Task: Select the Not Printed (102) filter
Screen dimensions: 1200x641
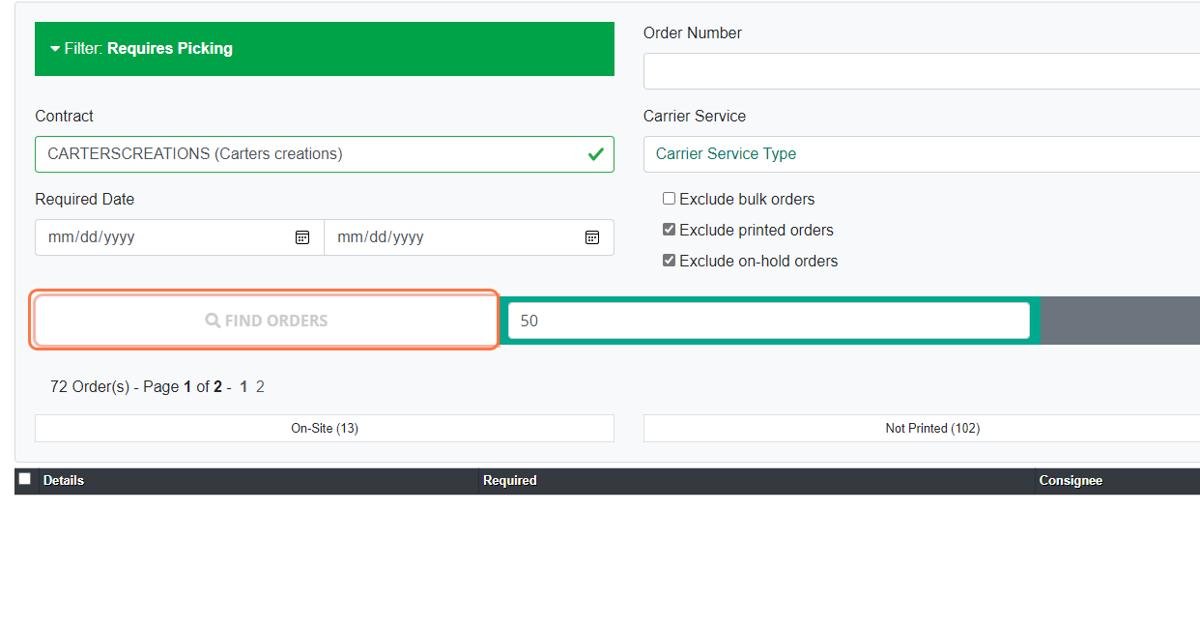Action: pos(921,428)
